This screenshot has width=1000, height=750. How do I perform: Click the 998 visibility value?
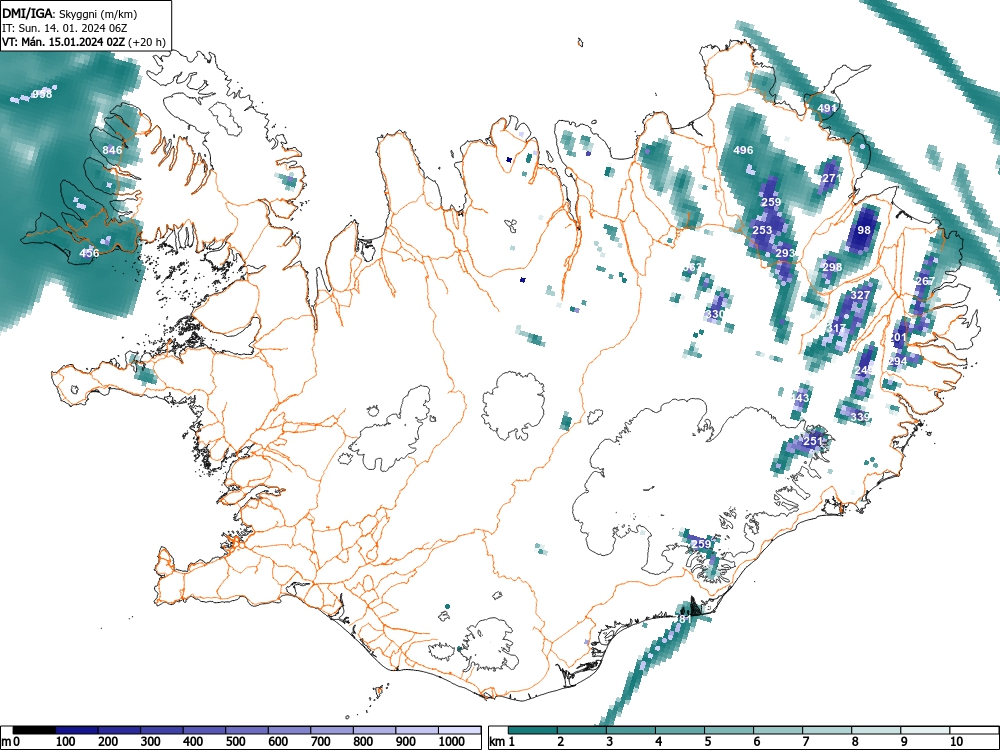[x=42, y=94]
